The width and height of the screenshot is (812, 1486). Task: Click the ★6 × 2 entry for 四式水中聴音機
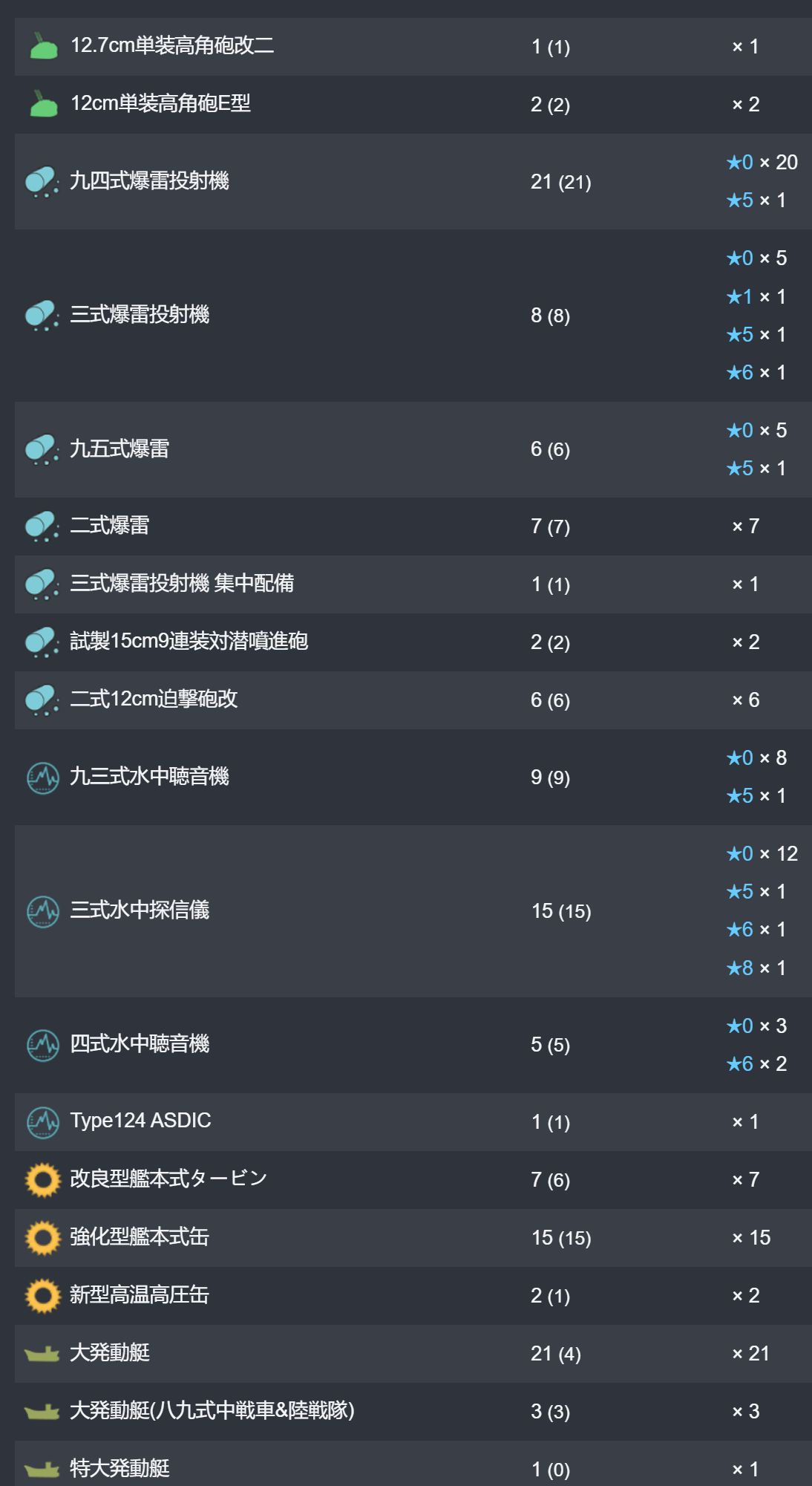[756, 1064]
